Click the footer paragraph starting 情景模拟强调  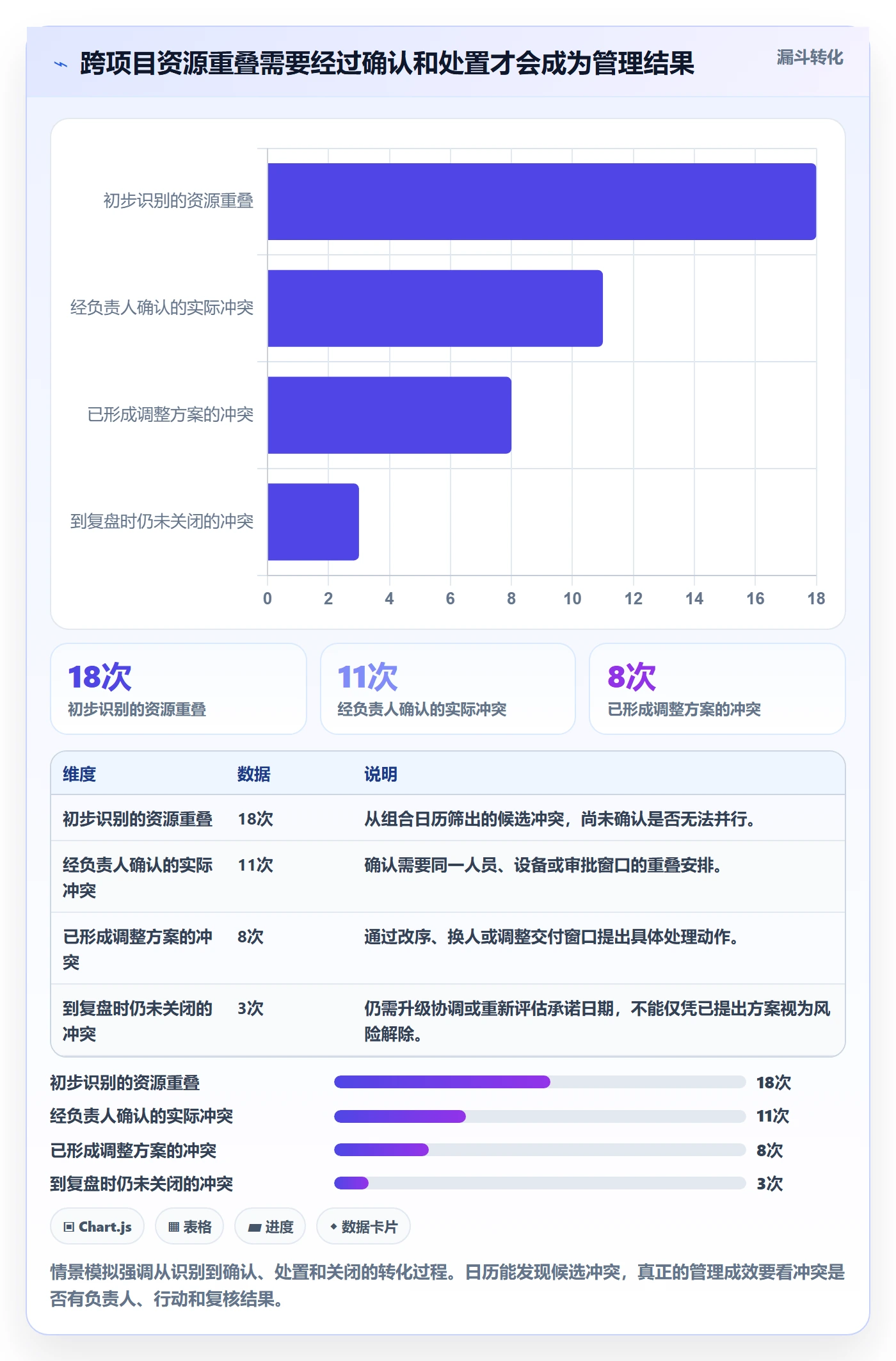(448, 1285)
